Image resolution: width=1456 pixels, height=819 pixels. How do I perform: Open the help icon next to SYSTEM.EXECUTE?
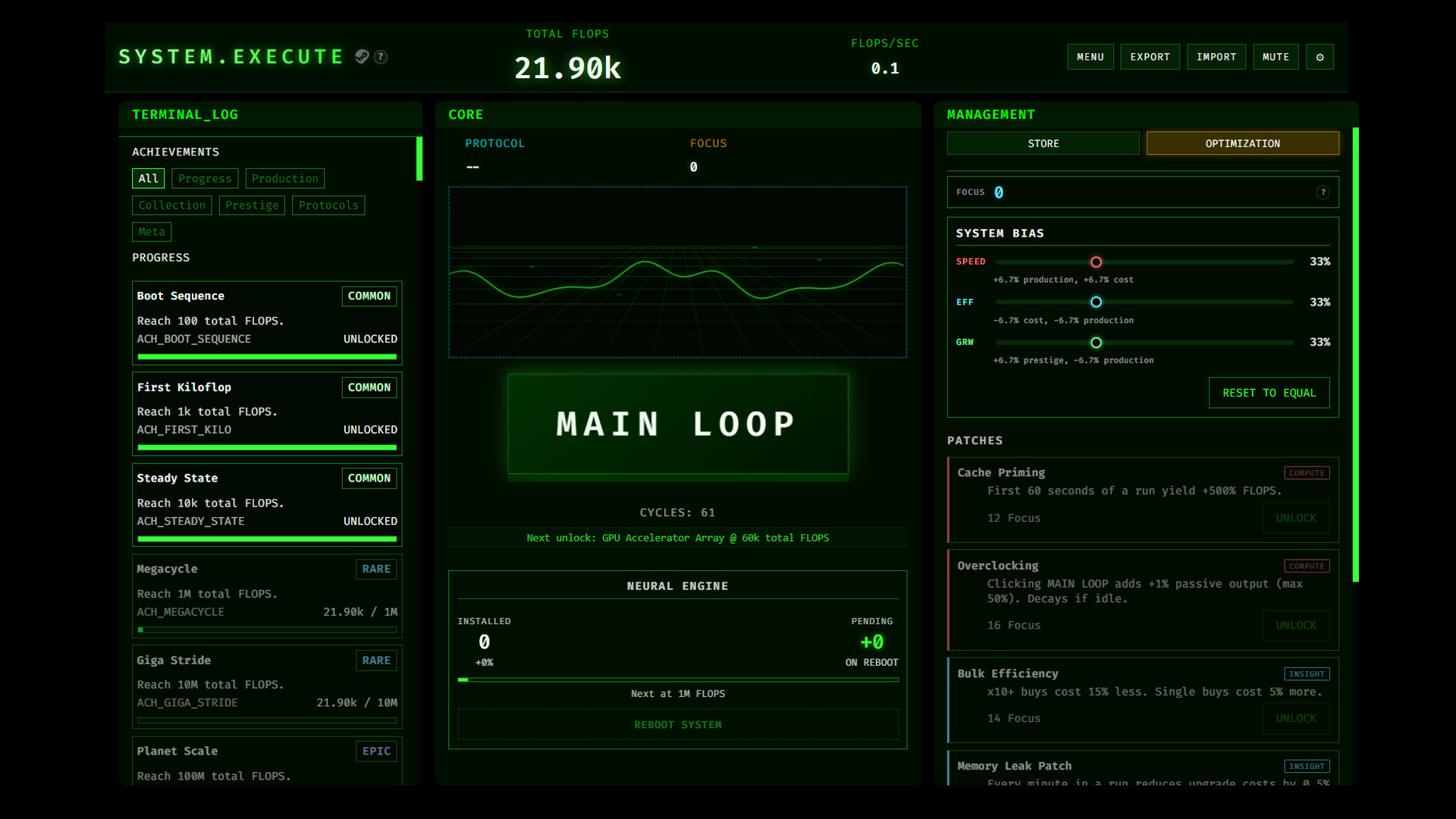381,57
